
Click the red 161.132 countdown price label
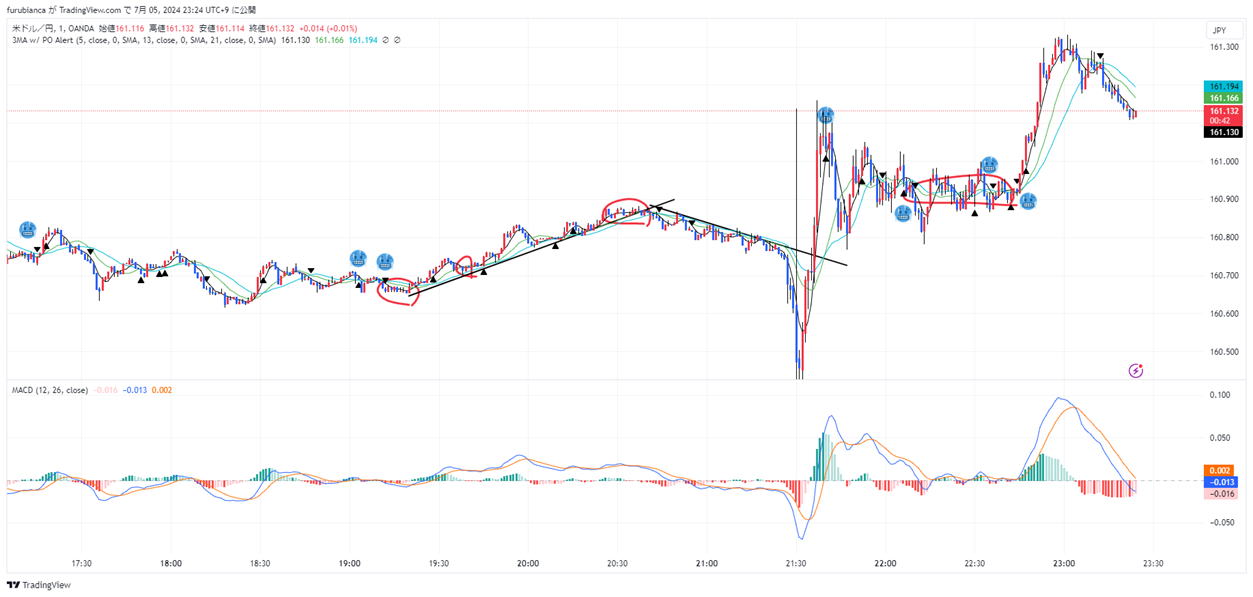click(x=1225, y=116)
